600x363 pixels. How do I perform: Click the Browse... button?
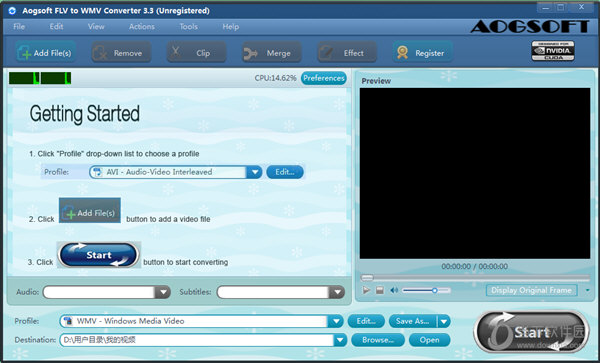pyautogui.click(x=378, y=340)
